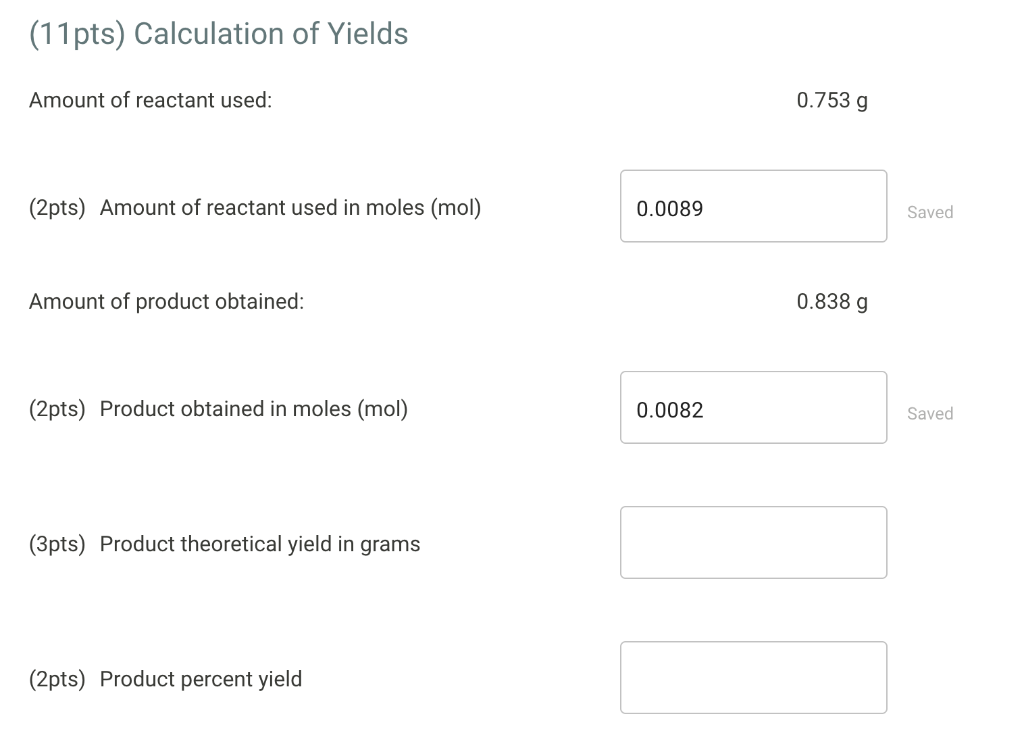
Task: Click the Product percent yield question text
Action: [x=200, y=678]
